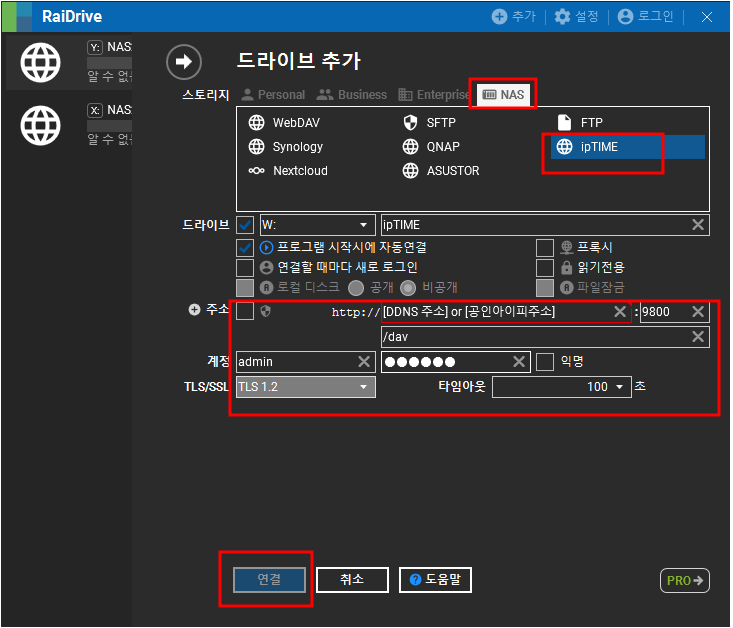Toggle the 파일잠금 checkbox
Screen dimensions: 733x628
click(x=545, y=288)
